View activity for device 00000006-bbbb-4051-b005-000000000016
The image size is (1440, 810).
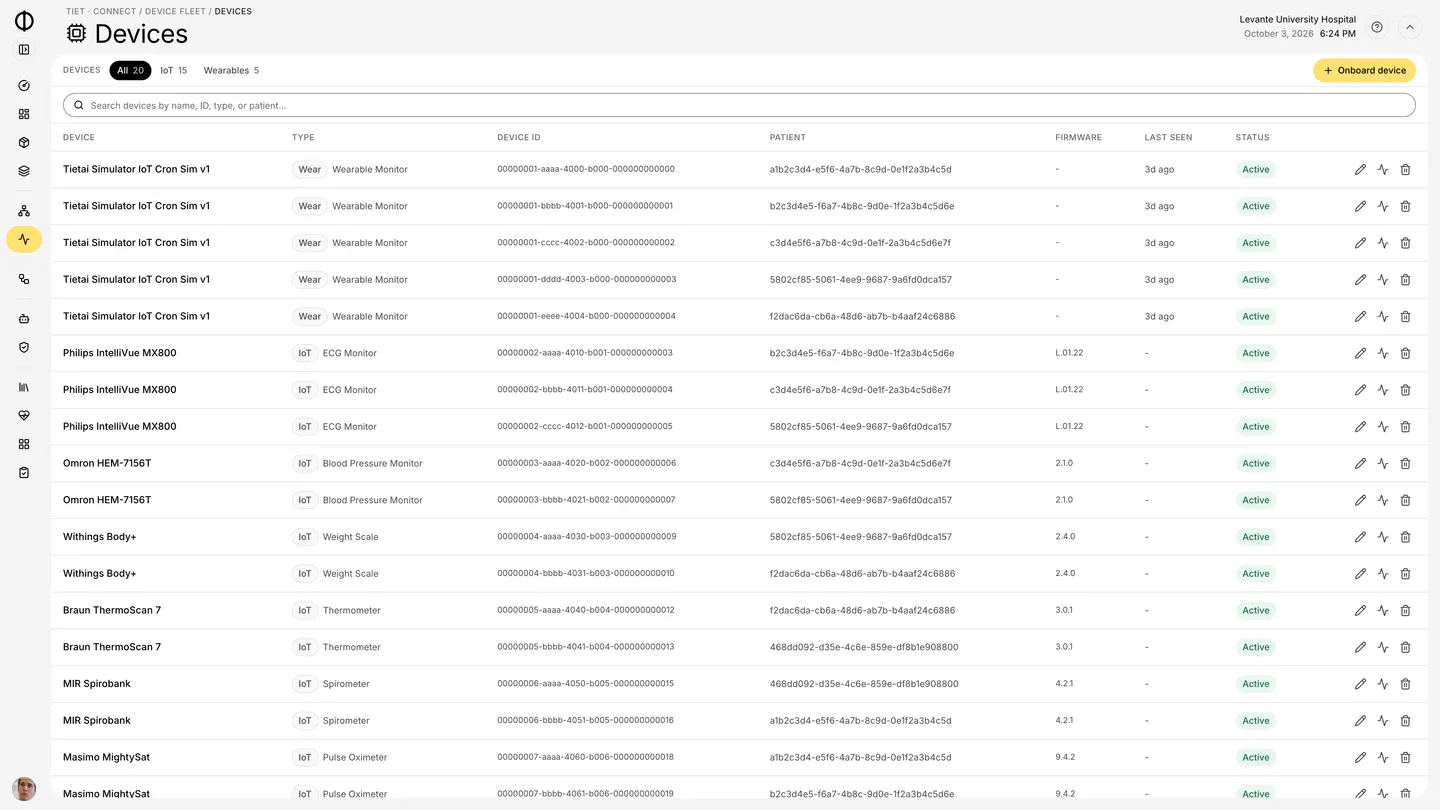pos(1383,720)
